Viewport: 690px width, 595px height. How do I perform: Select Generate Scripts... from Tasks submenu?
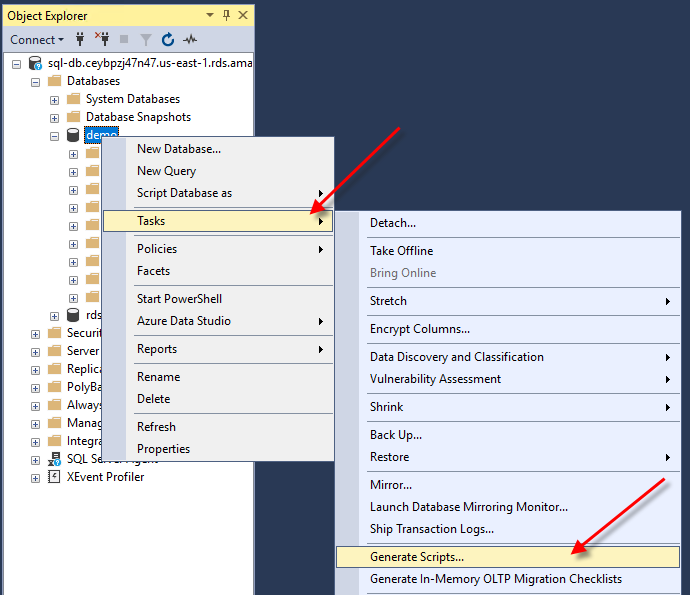(416, 557)
